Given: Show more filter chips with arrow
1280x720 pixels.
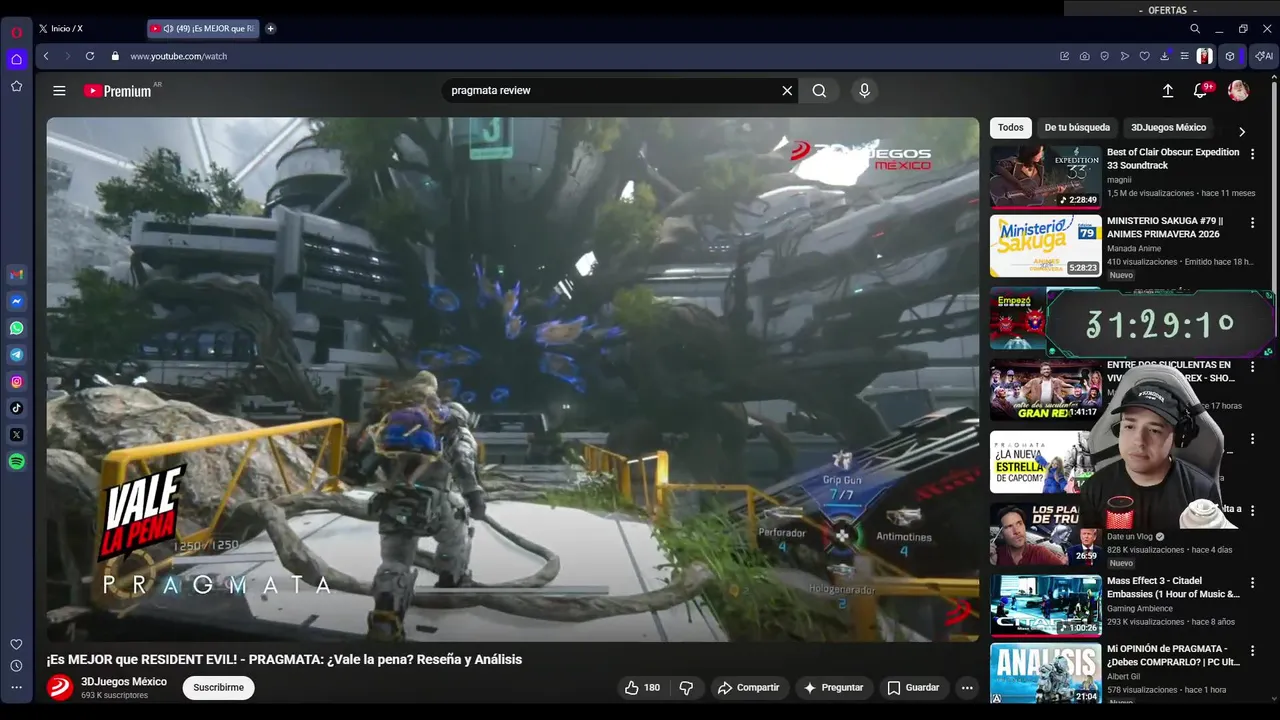Looking at the screenshot, I should [1242, 131].
